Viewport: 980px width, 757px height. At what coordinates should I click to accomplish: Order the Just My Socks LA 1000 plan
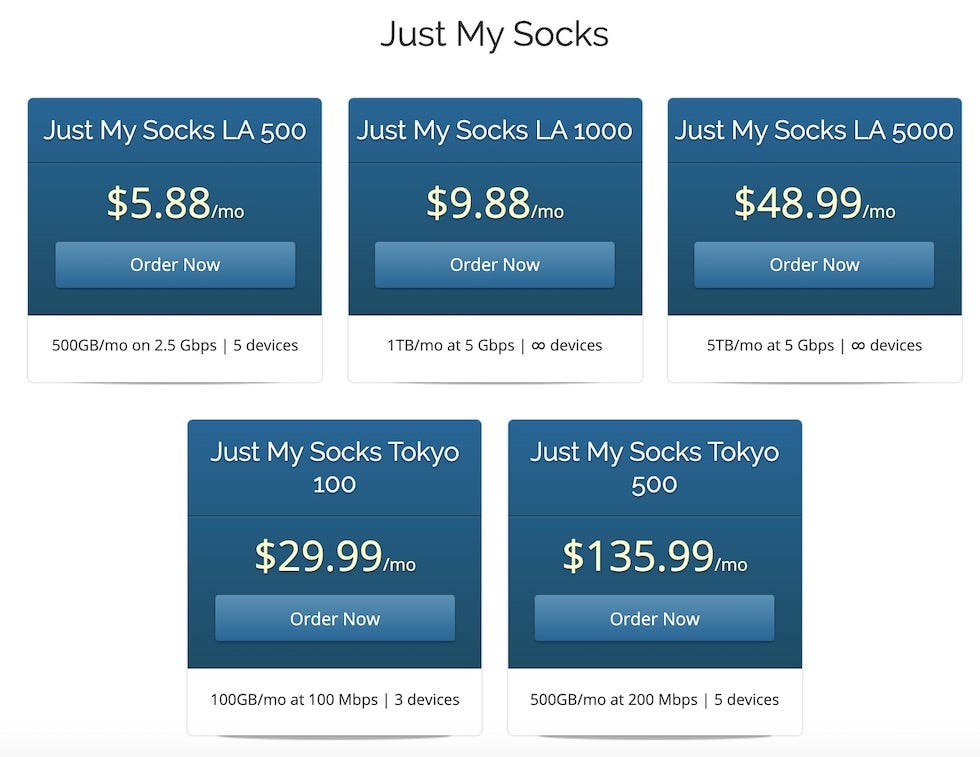click(x=494, y=265)
